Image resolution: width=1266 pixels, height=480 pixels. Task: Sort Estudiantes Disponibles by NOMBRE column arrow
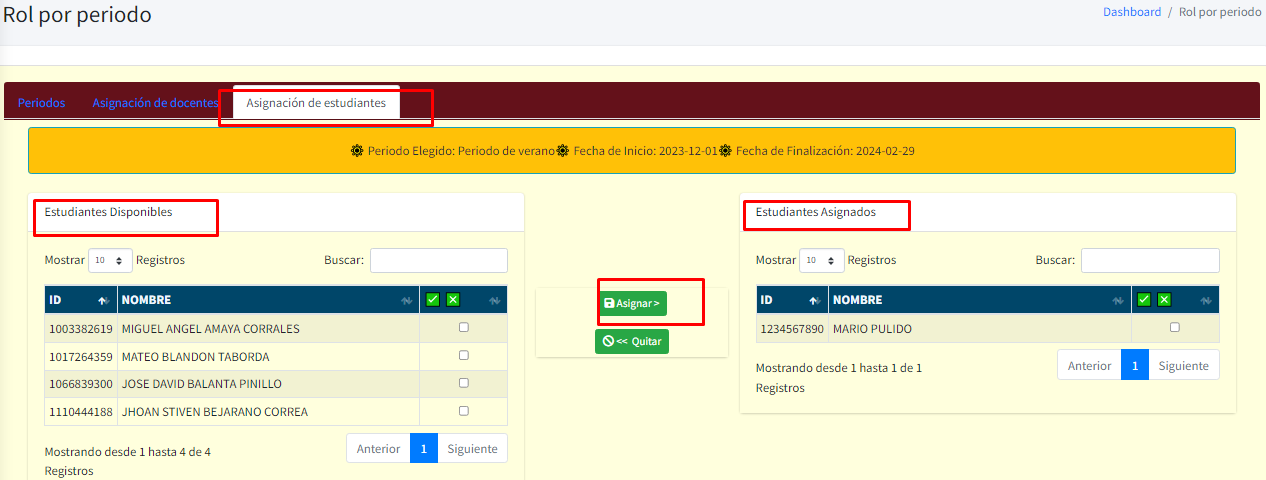pos(406,301)
